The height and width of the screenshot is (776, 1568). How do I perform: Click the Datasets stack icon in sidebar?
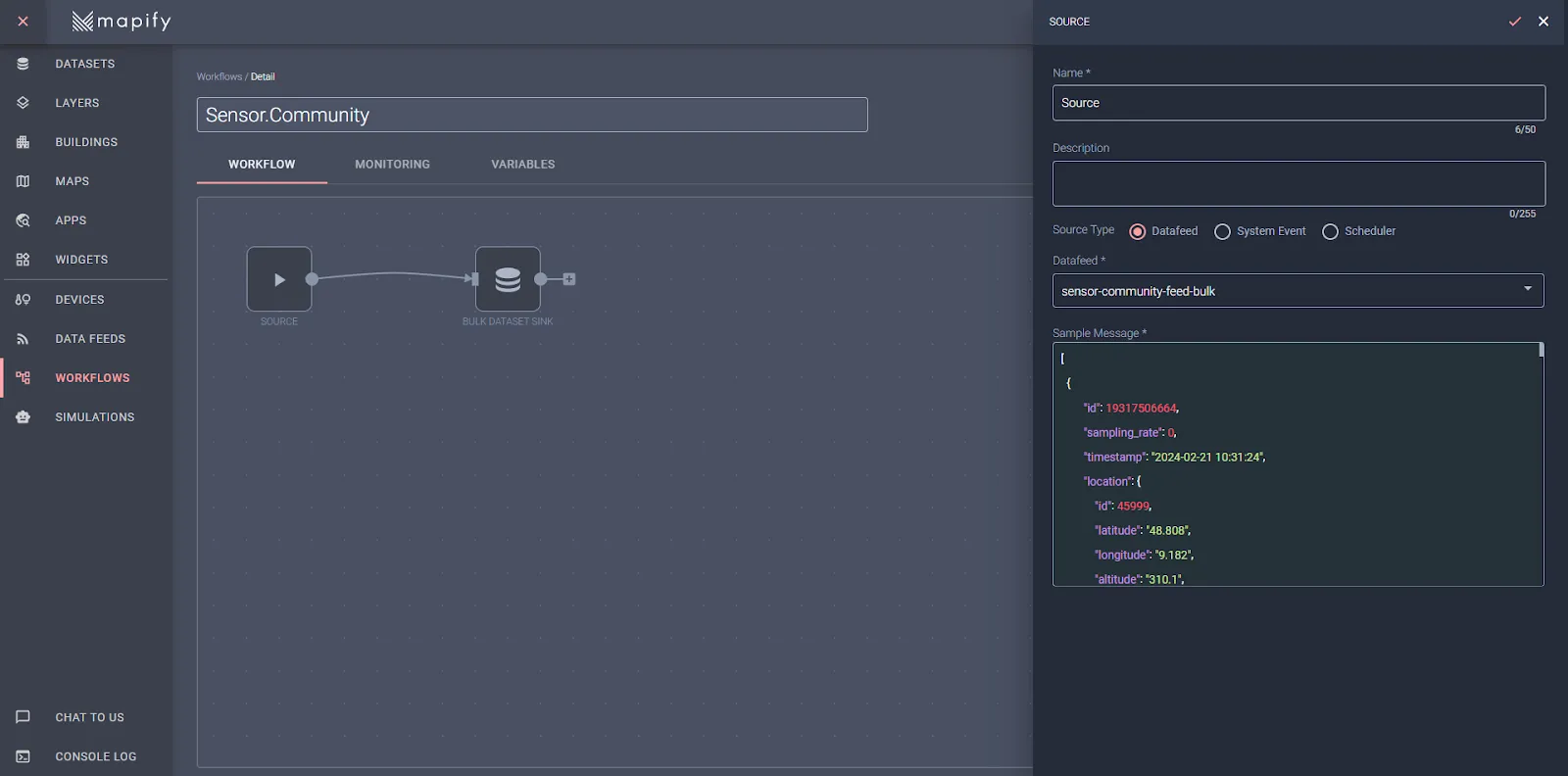(23, 64)
